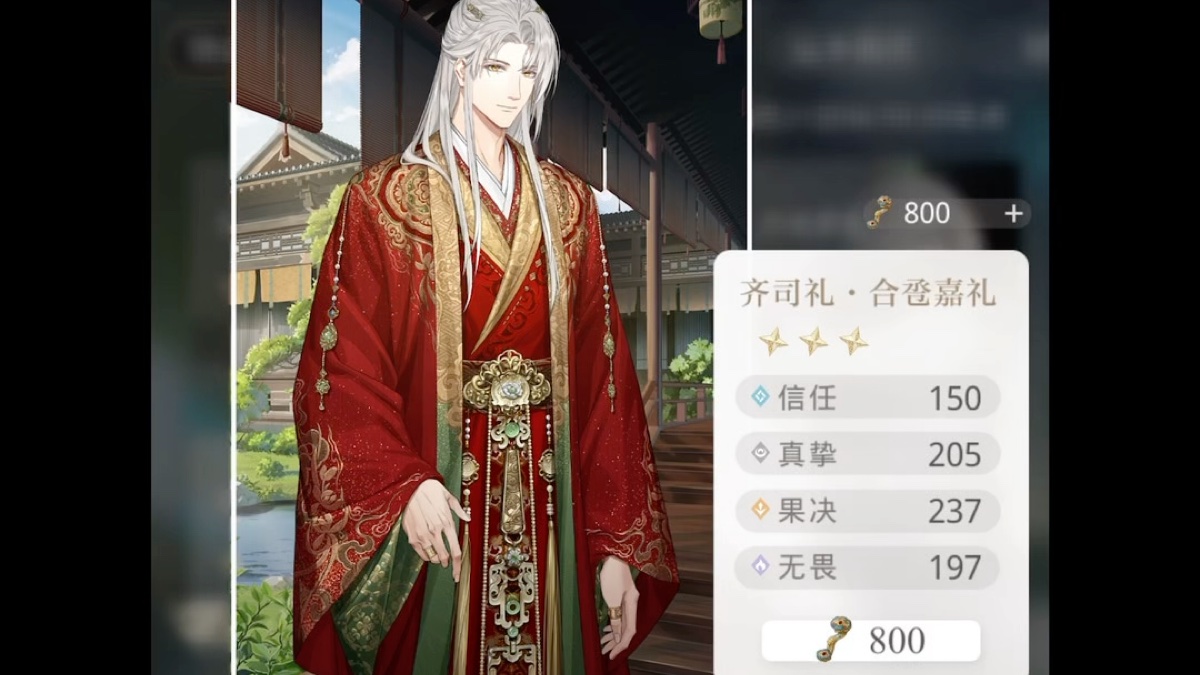Select the grey 真挚 attribute icon
The image size is (1200, 675).
pos(760,454)
